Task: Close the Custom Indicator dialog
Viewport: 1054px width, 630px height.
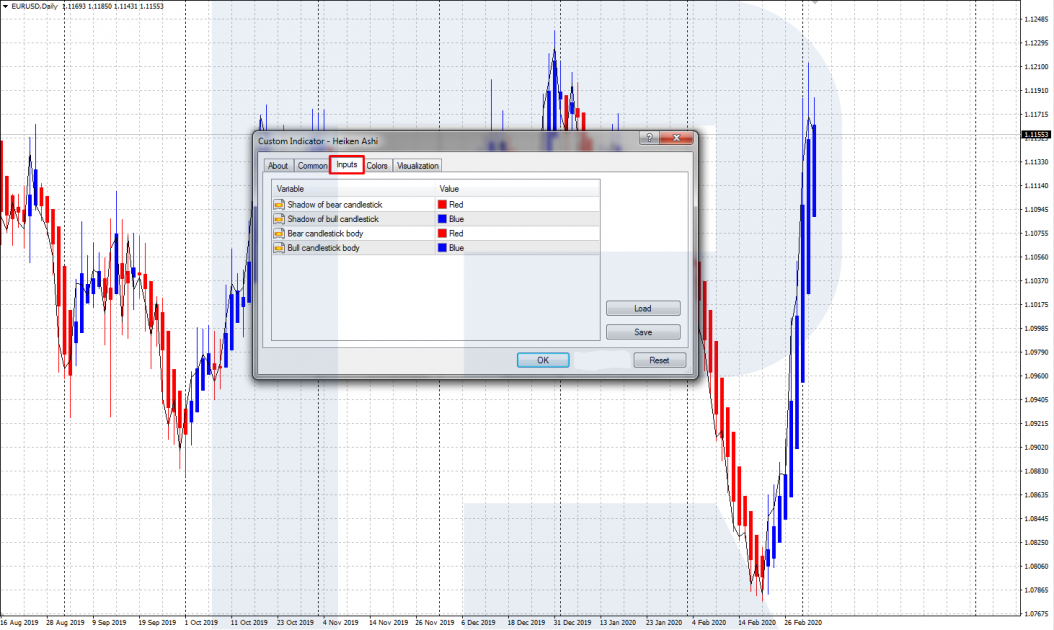Action: (676, 138)
